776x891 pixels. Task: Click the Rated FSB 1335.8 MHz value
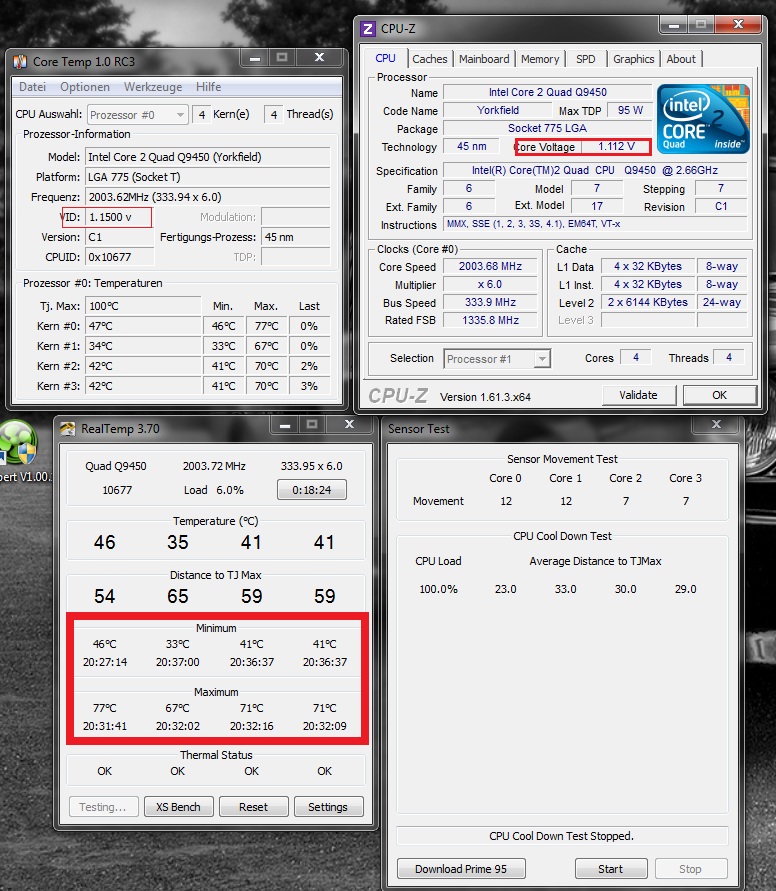(490, 320)
